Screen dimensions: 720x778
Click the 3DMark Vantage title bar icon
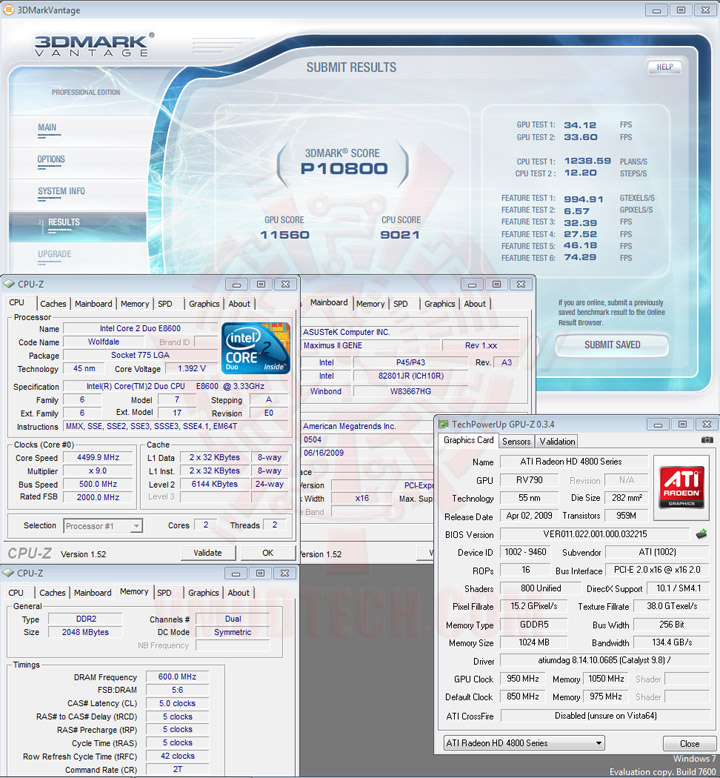click(x=8, y=9)
